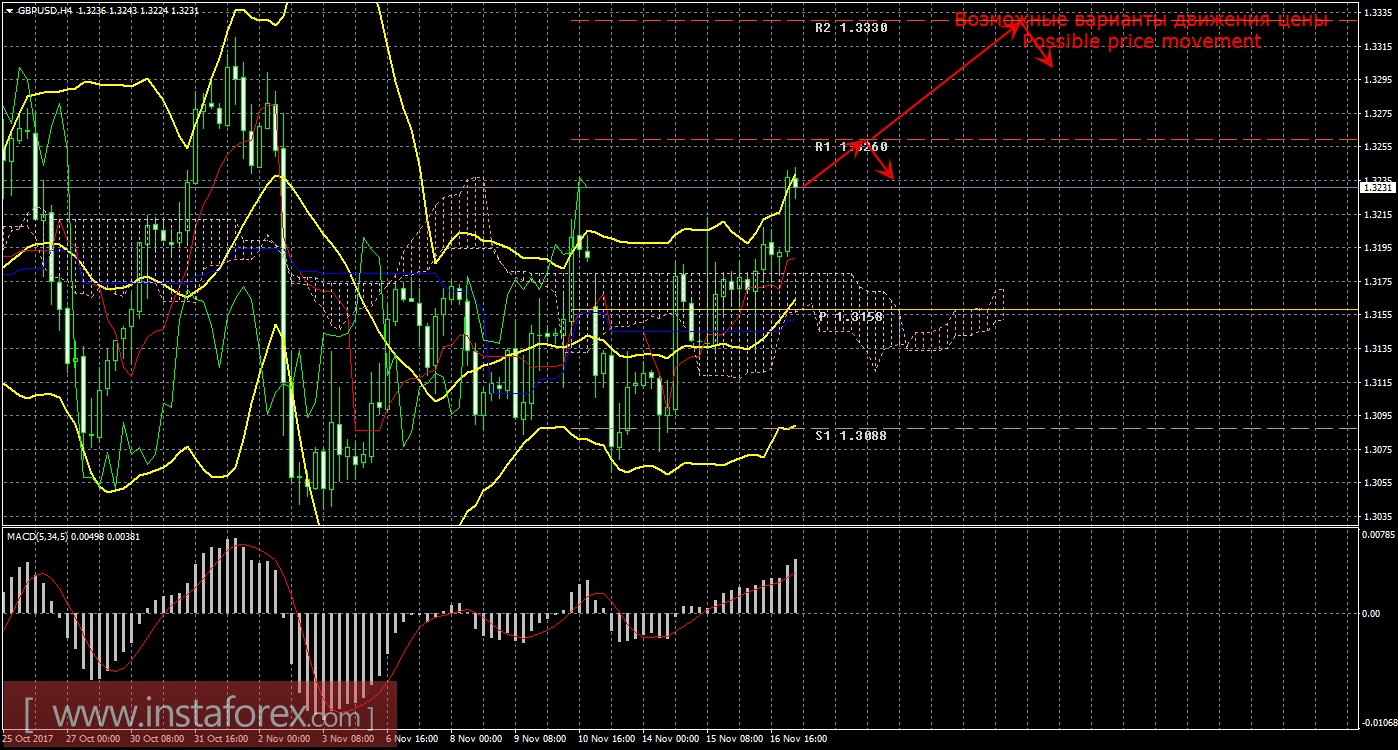Image resolution: width=1398 pixels, height=750 pixels.
Task: Click price axis value 1.3335
Action: (1376, 13)
